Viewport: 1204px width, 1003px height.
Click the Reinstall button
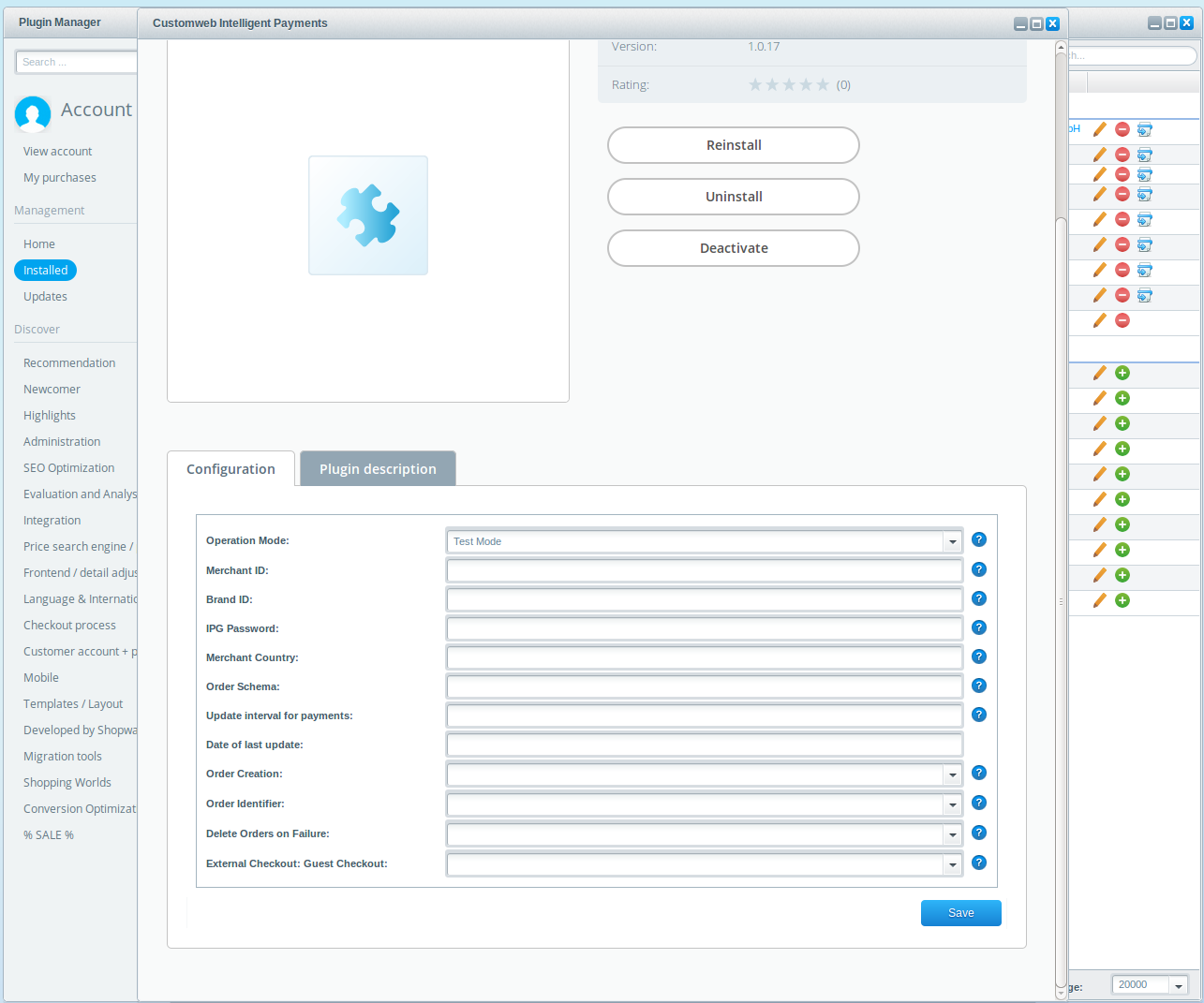pyautogui.click(x=734, y=145)
